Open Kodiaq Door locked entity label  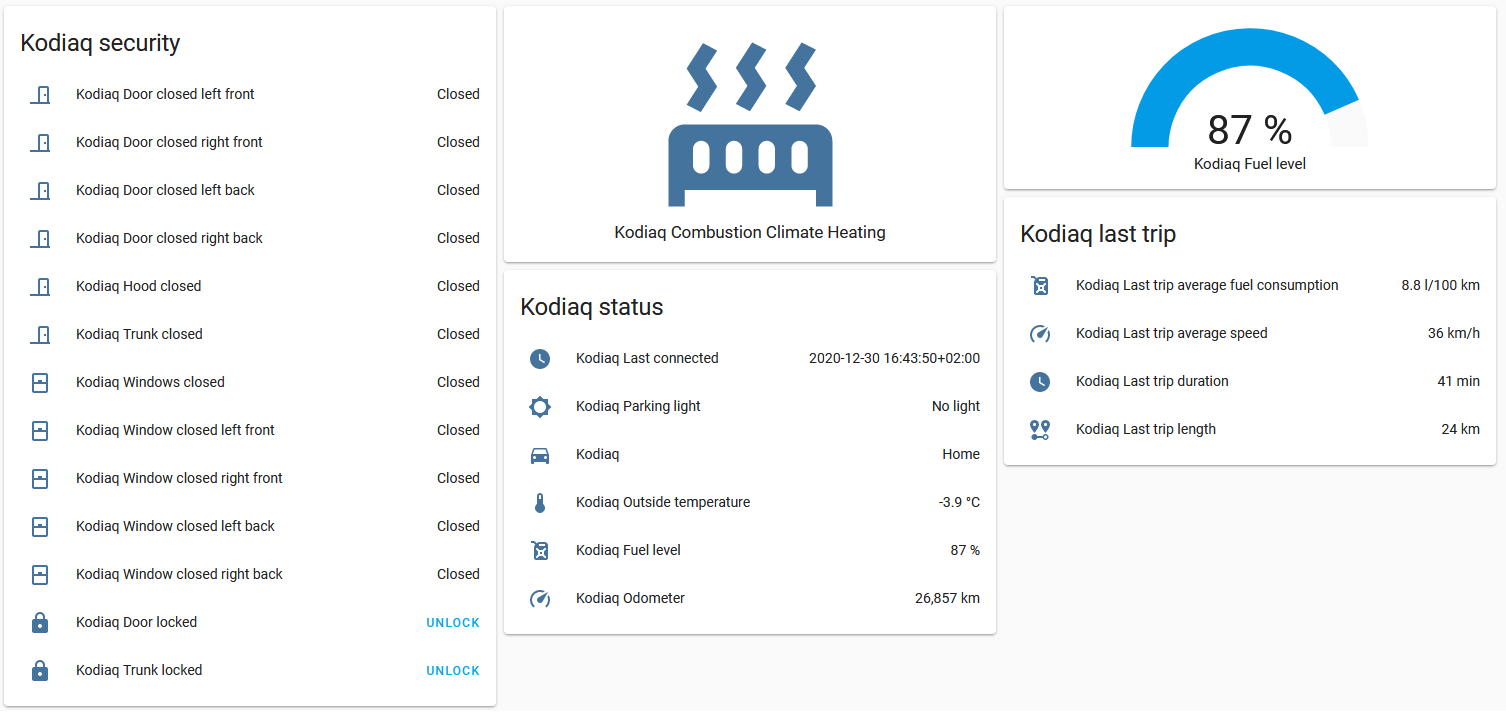(136, 622)
